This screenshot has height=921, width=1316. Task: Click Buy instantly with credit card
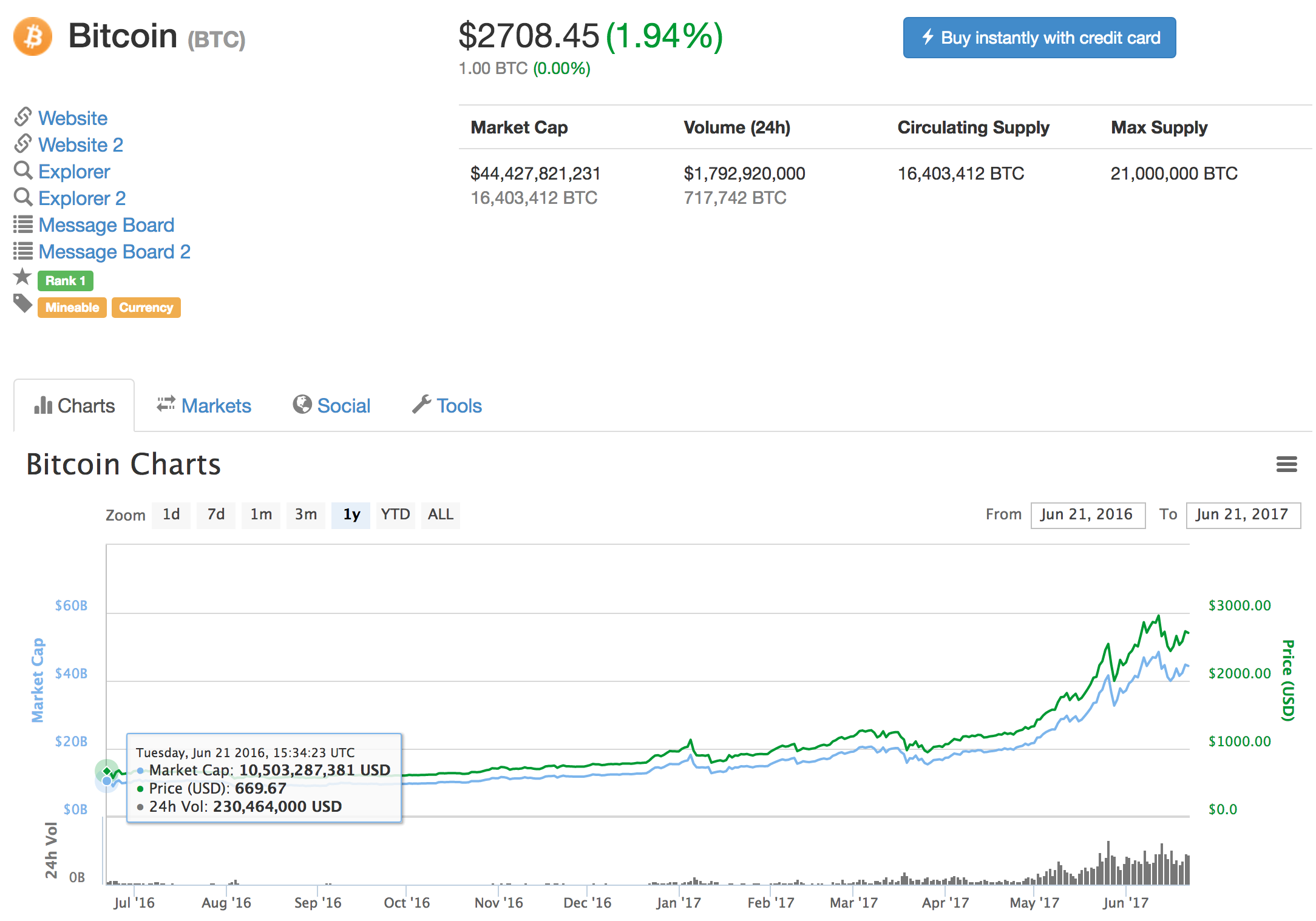1039,38
